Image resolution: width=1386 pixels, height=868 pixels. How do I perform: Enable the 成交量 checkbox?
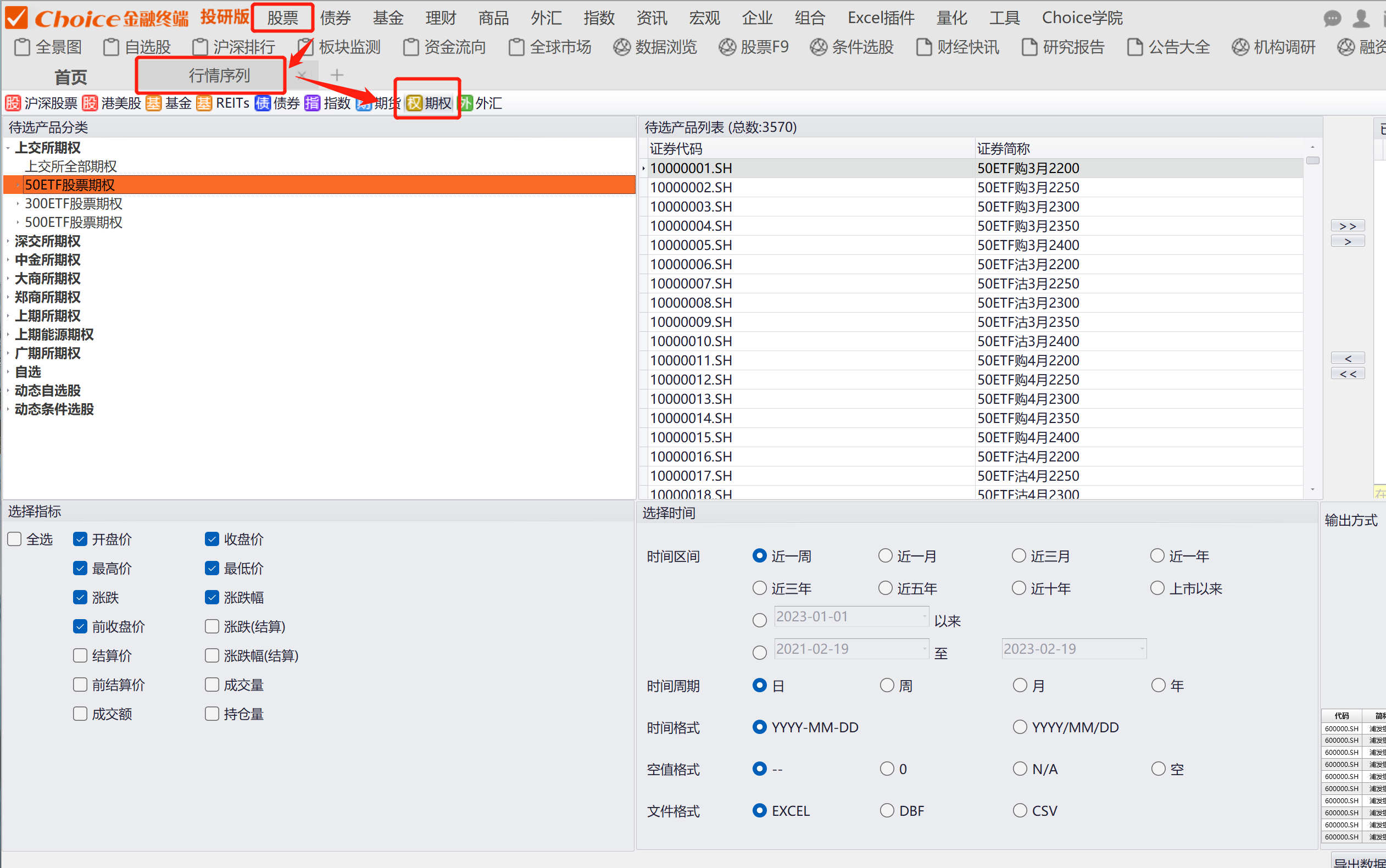[x=212, y=685]
